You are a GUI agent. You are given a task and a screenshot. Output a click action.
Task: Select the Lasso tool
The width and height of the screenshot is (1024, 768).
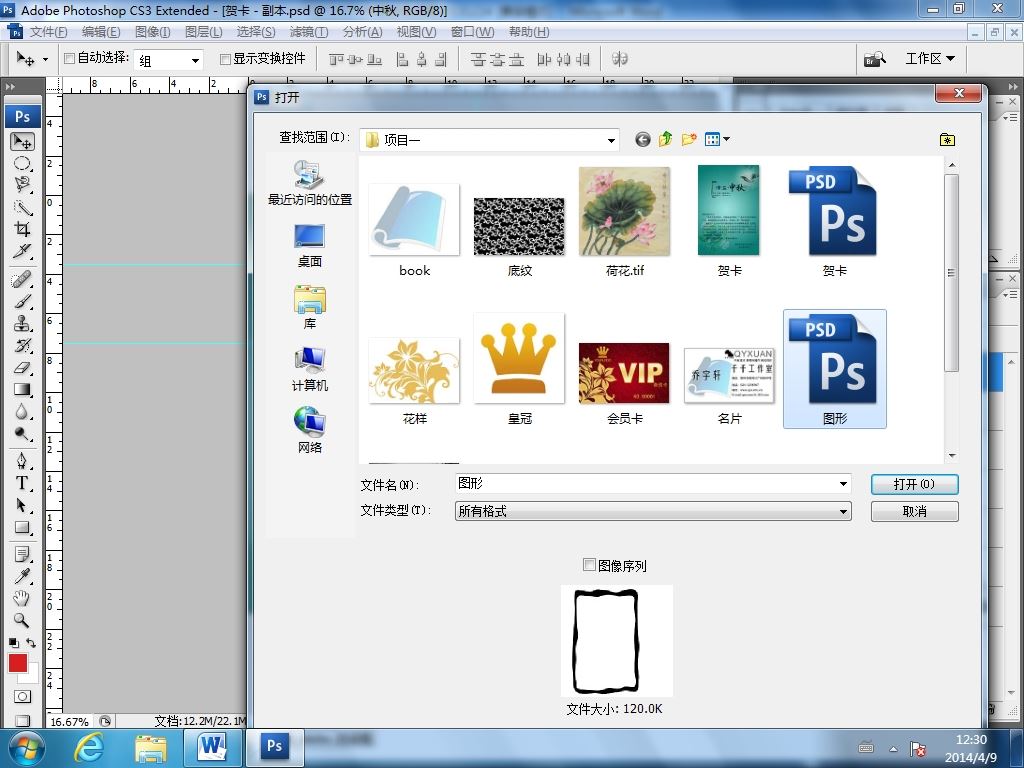[22, 185]
